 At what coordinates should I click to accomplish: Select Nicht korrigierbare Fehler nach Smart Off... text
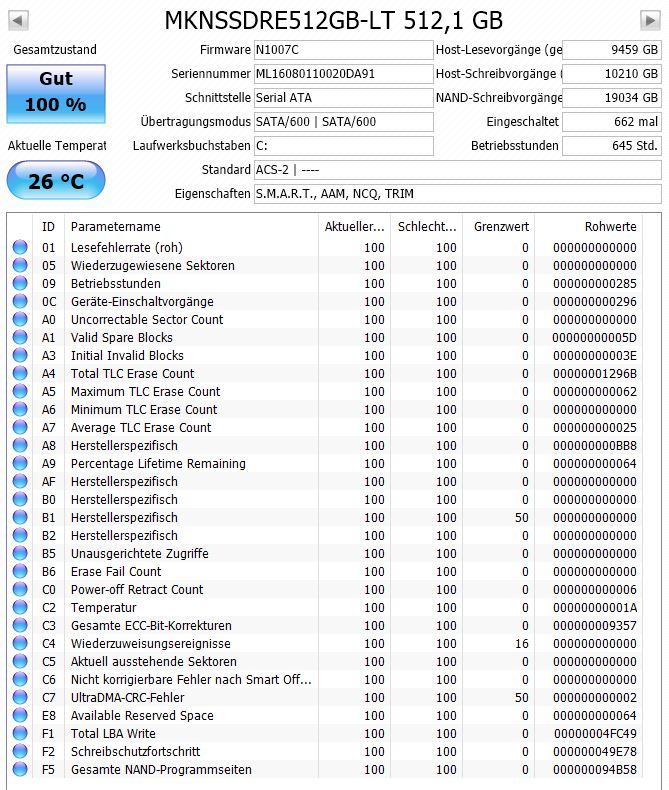pos(191,680)
